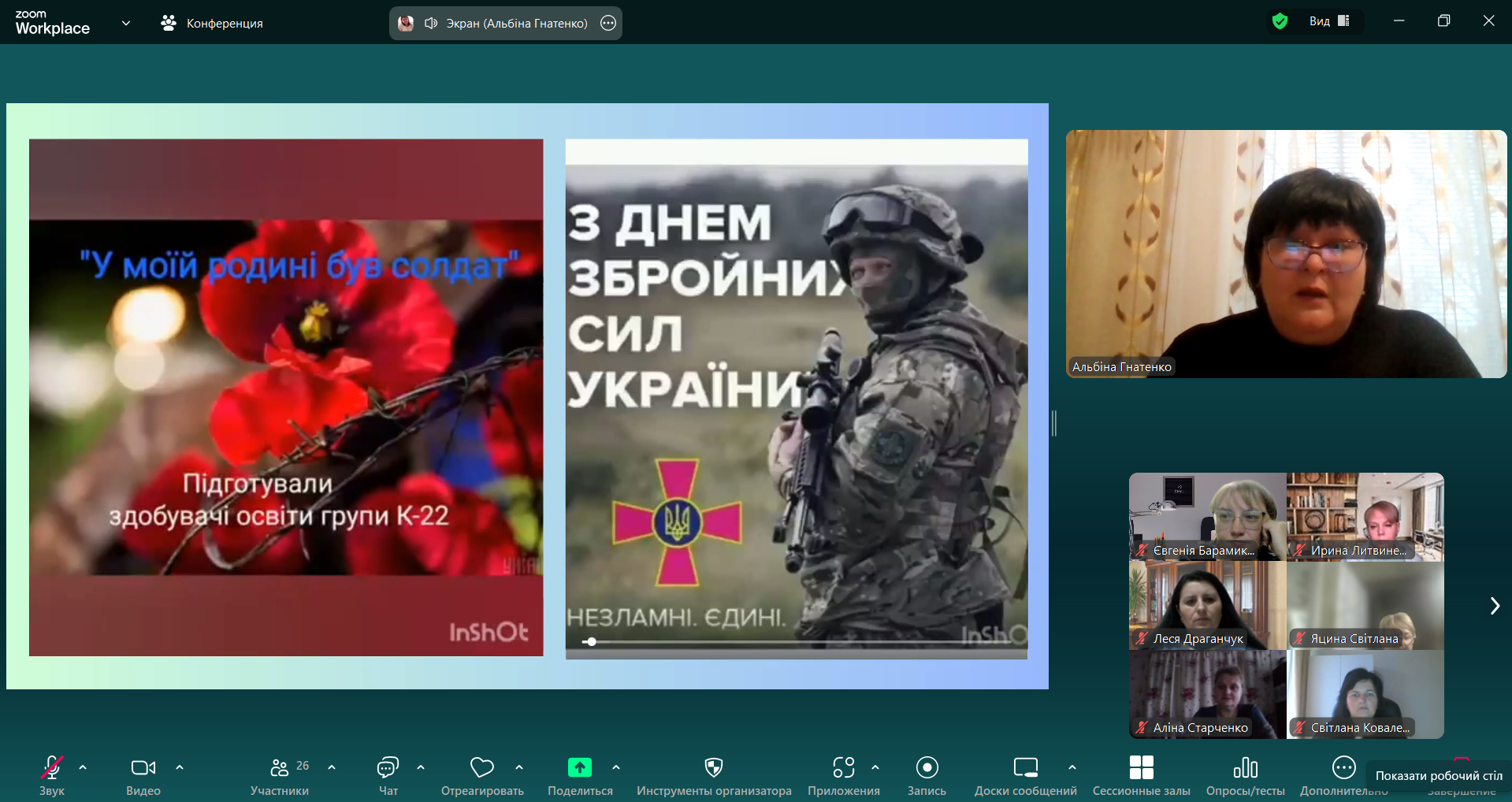The height and width of the screenshot is (802, 1512).
Task: Toggle camera with Видео button
Action: click(143, 767)
